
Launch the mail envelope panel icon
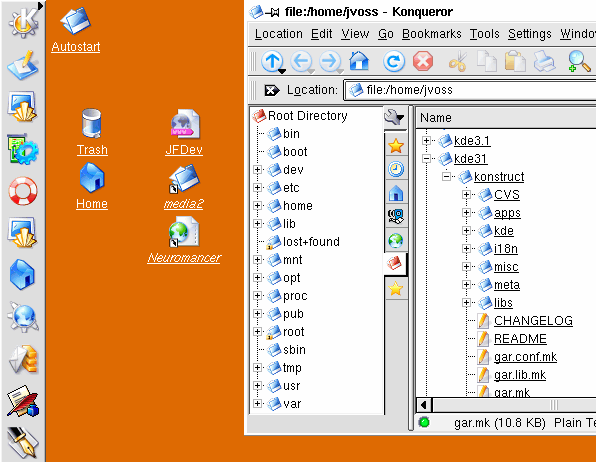pyautogui.click(x=23, y=359)
